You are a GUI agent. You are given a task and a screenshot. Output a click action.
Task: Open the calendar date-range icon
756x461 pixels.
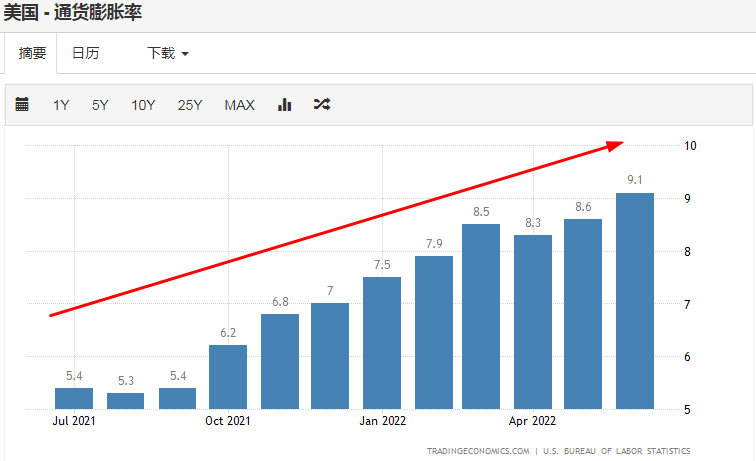pyautogui.click(x=22, y=104)
